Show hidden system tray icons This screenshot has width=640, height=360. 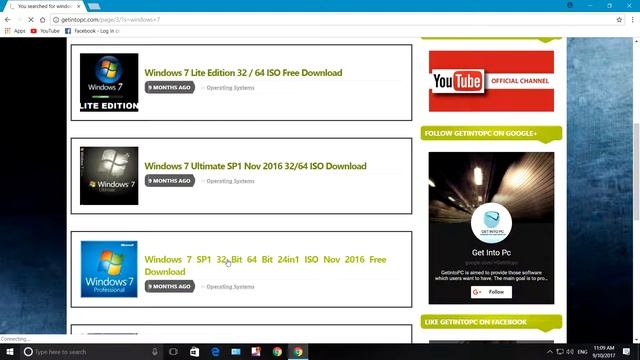[550, 352]
